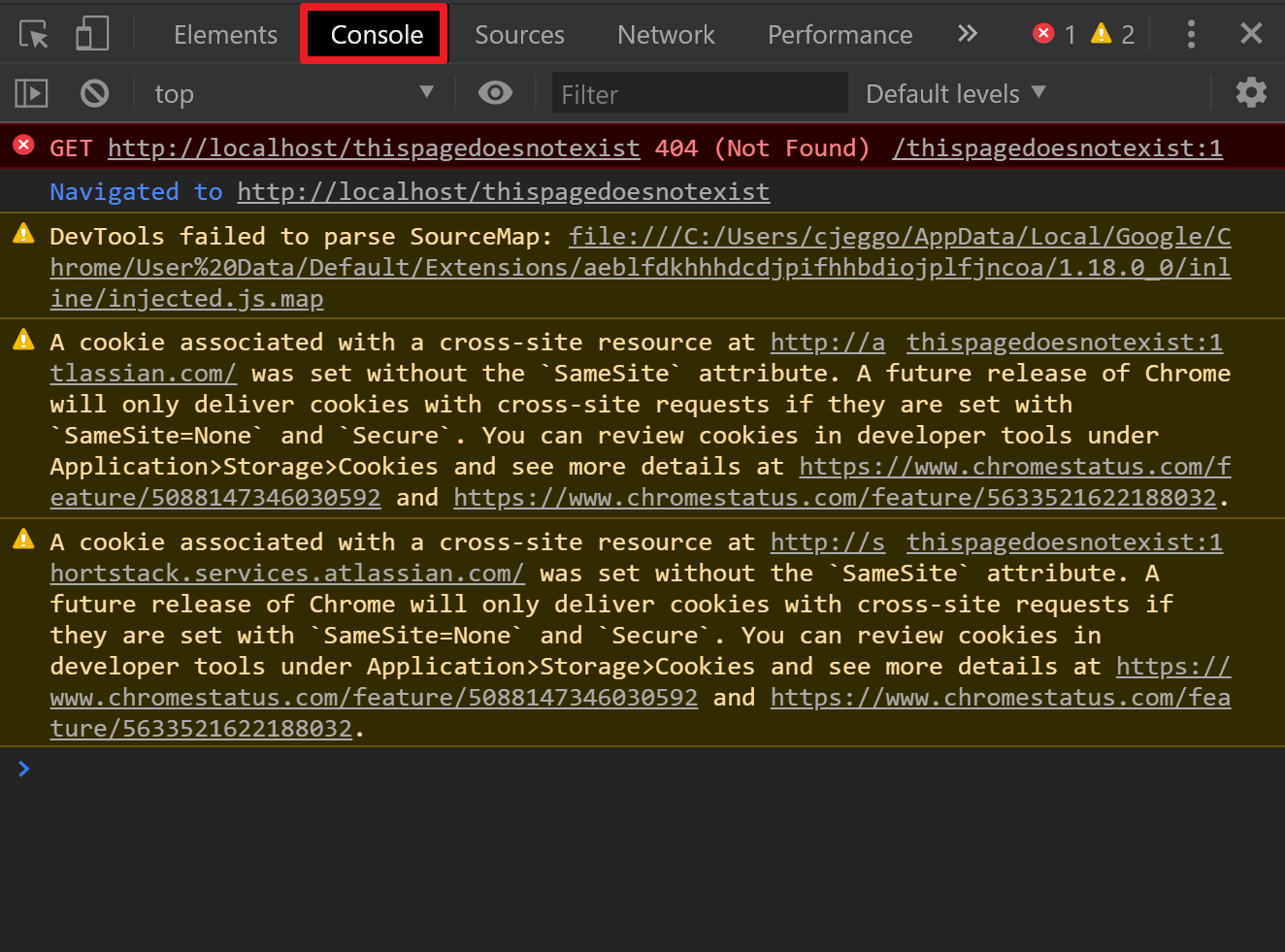
Task: Focus the console Filter field
Action: (x=699, y=93)
